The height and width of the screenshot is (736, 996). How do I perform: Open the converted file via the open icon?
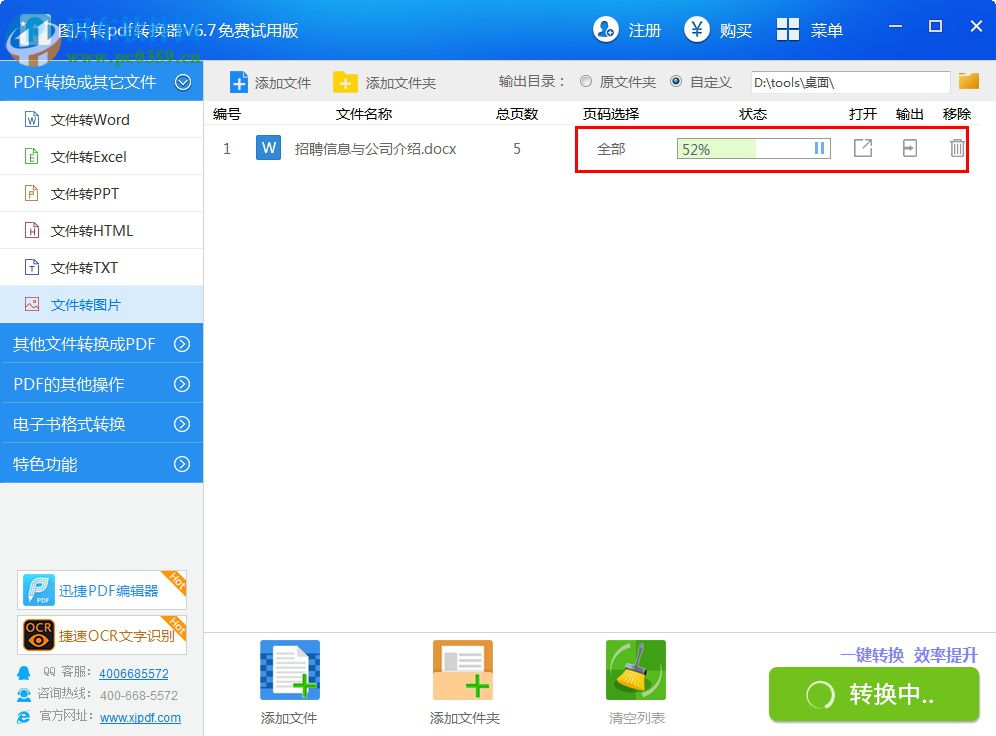point(862,148)
